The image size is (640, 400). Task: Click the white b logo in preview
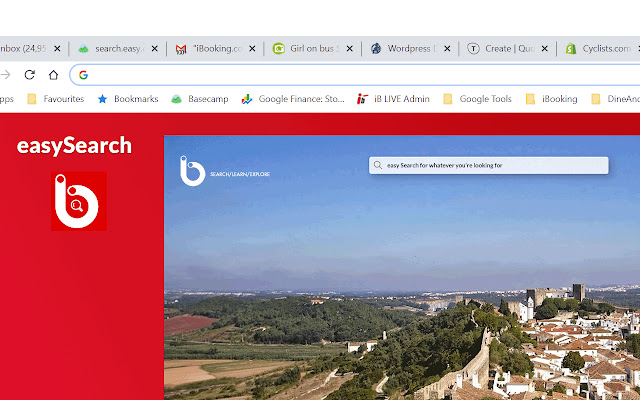coord(193,171)
